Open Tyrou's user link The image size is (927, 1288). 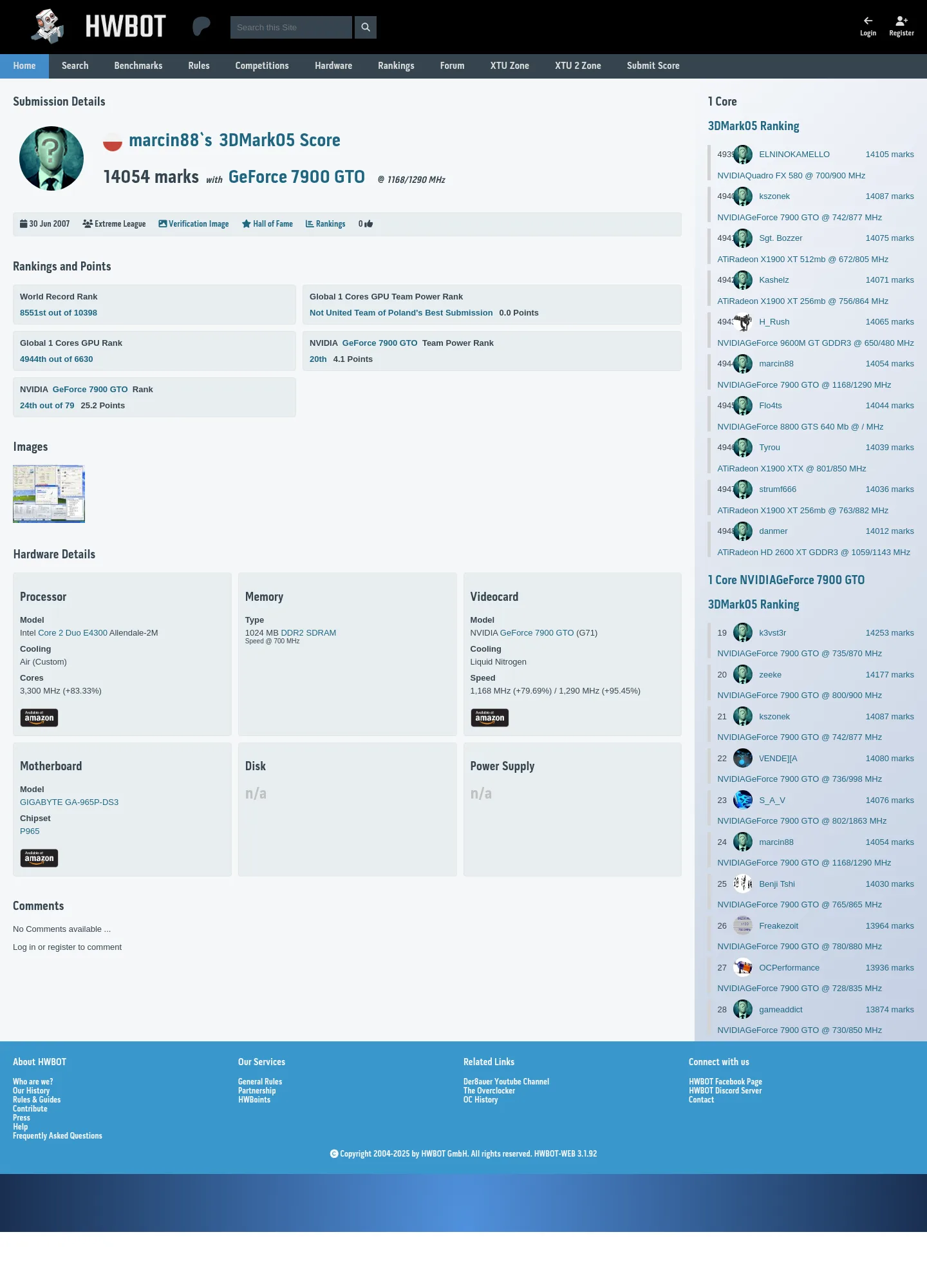[x=769, y=448]
